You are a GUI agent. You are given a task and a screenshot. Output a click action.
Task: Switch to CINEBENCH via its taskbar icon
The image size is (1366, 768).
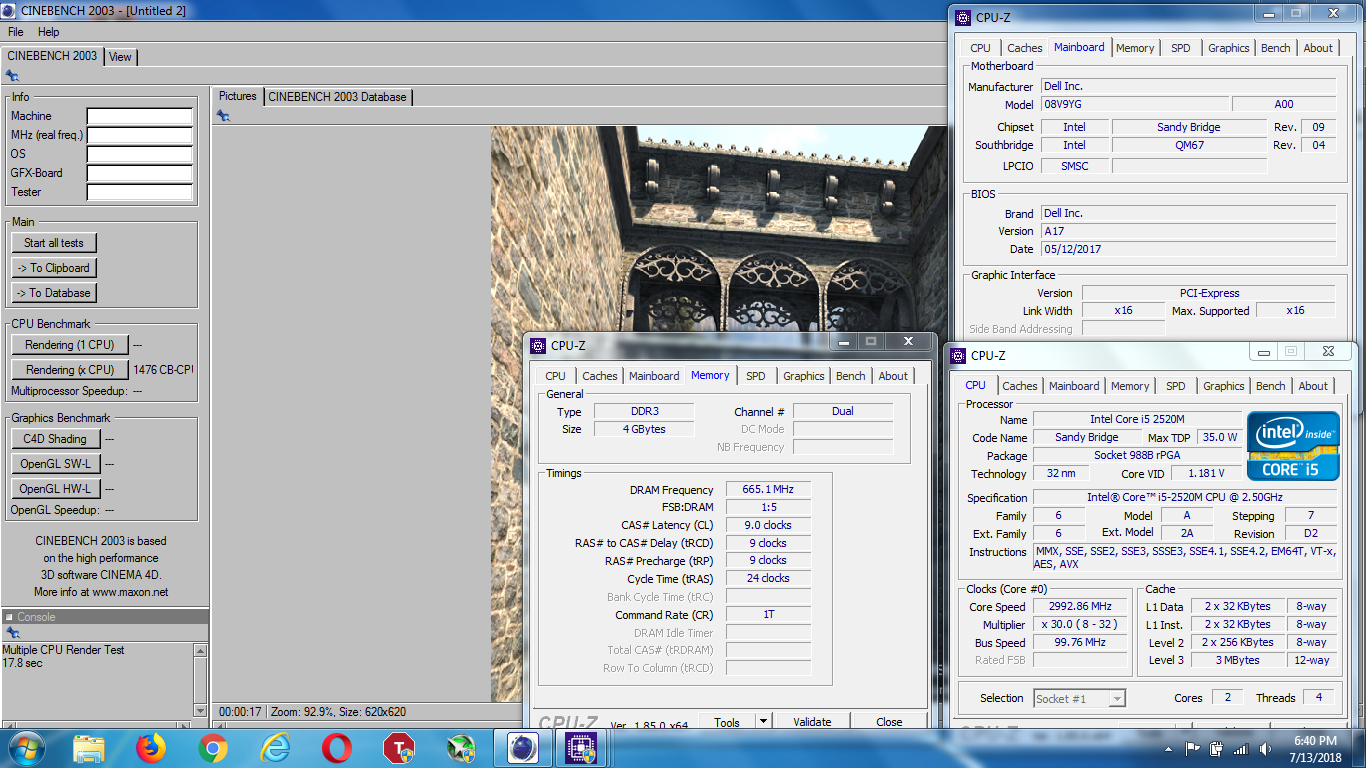[523, 748]
